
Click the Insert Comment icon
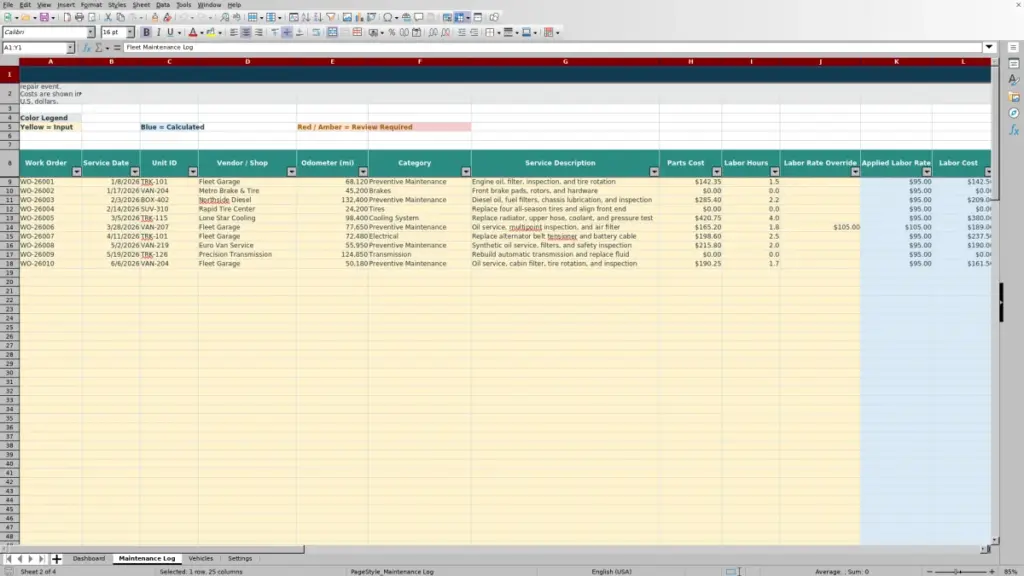[419, 18]
